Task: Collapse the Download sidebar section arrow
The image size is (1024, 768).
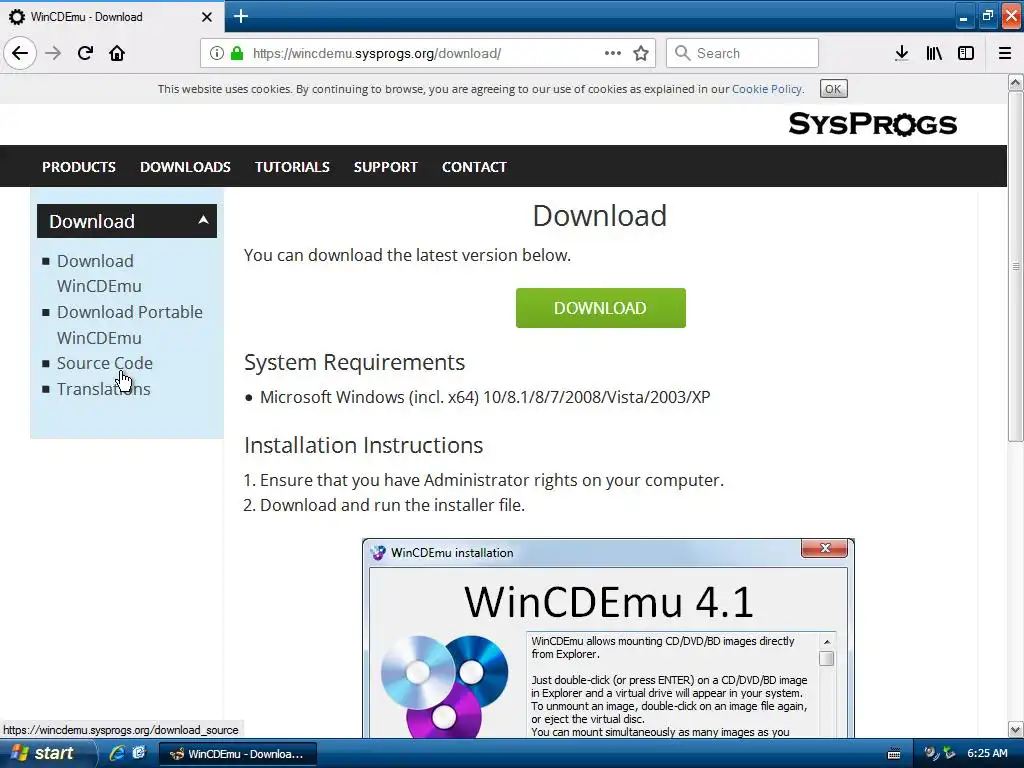Action: [x=203, y=220]
